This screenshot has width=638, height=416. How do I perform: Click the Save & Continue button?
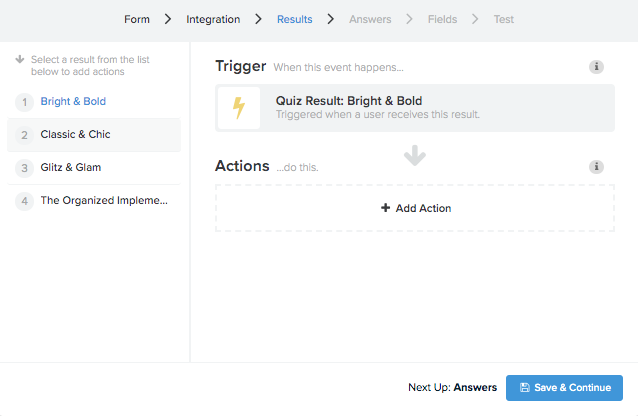[564, 388]
